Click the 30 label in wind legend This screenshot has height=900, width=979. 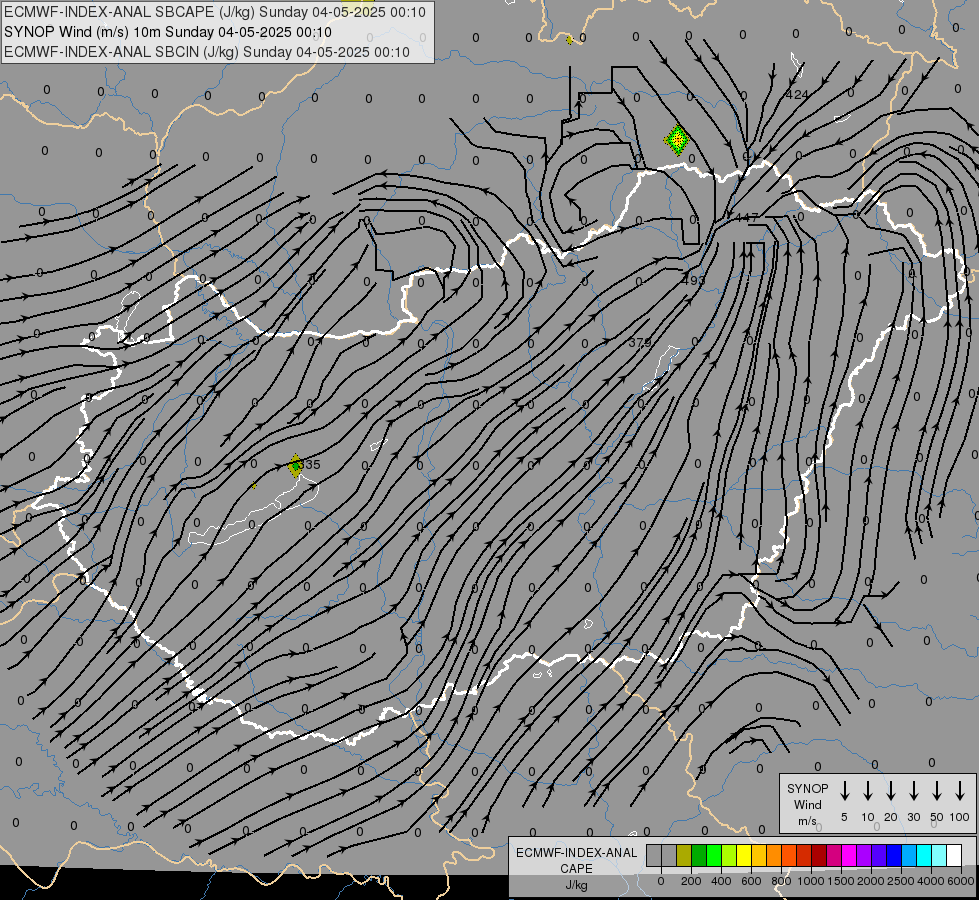click(x=913, y=817)
